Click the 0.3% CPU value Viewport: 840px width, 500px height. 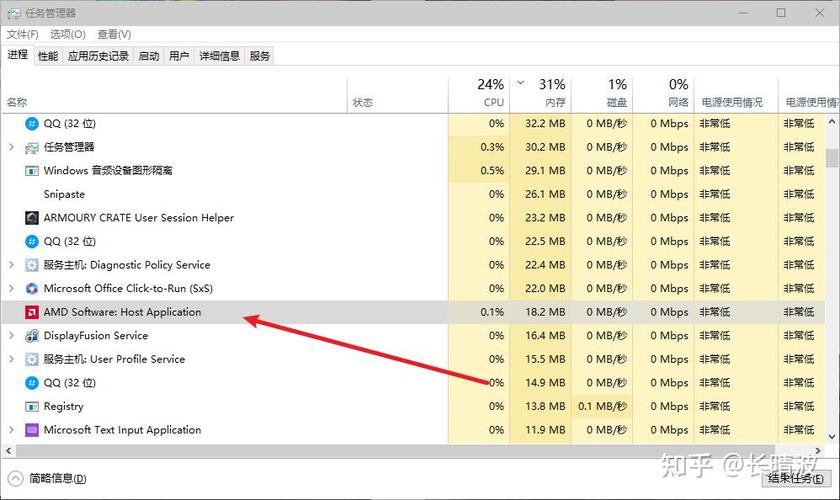[x=492, y=147]
